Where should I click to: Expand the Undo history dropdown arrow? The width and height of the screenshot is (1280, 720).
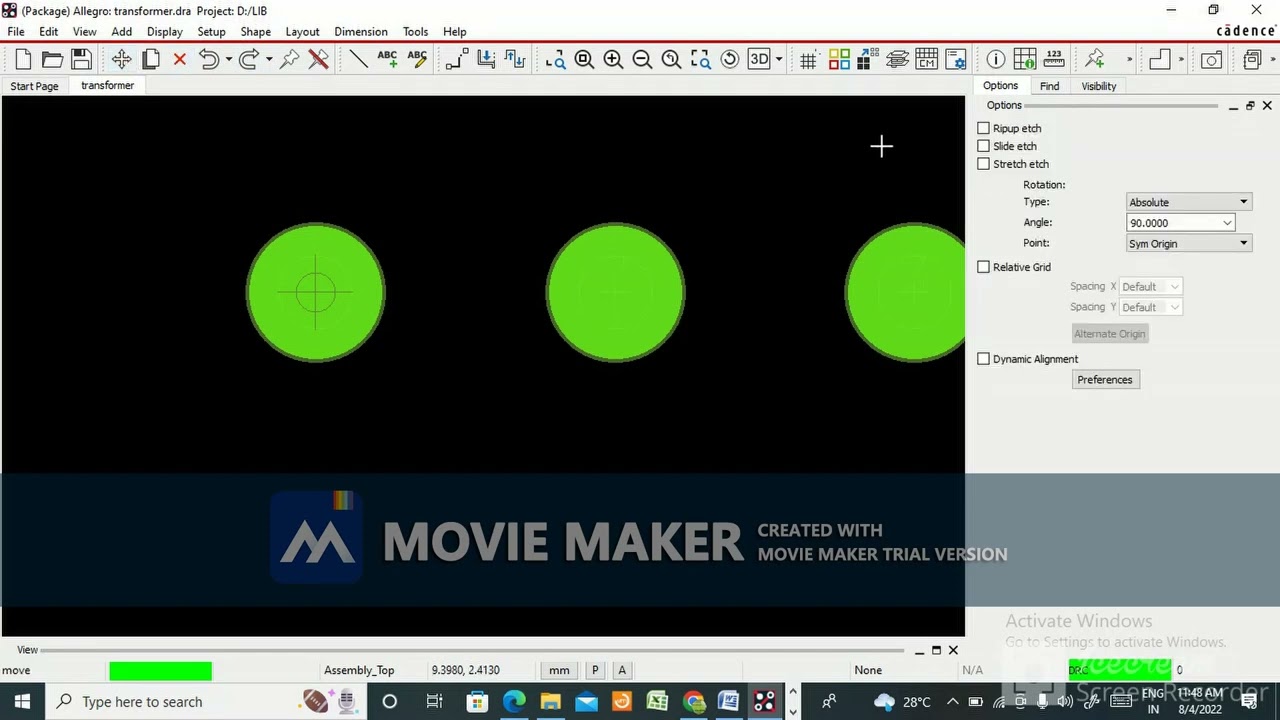(228, 60)
